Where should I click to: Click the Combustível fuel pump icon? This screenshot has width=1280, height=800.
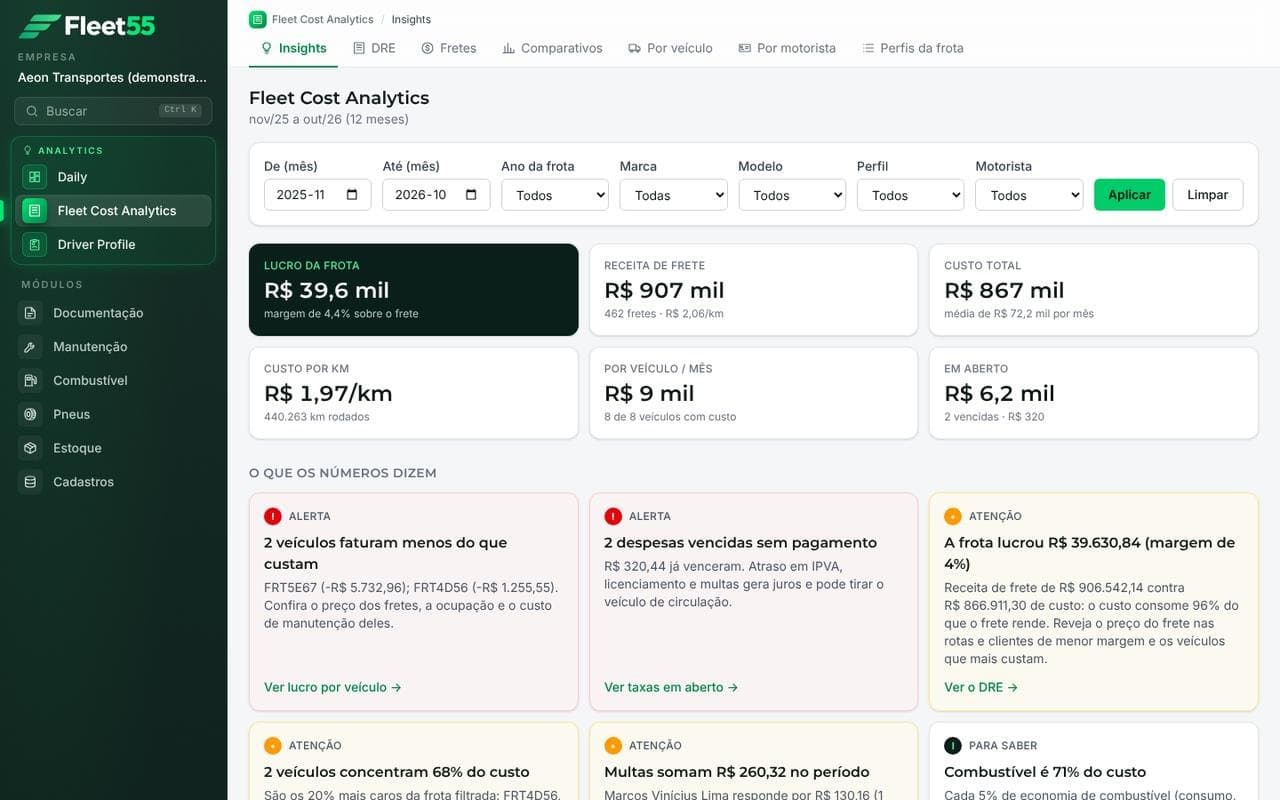coord(31,381)
